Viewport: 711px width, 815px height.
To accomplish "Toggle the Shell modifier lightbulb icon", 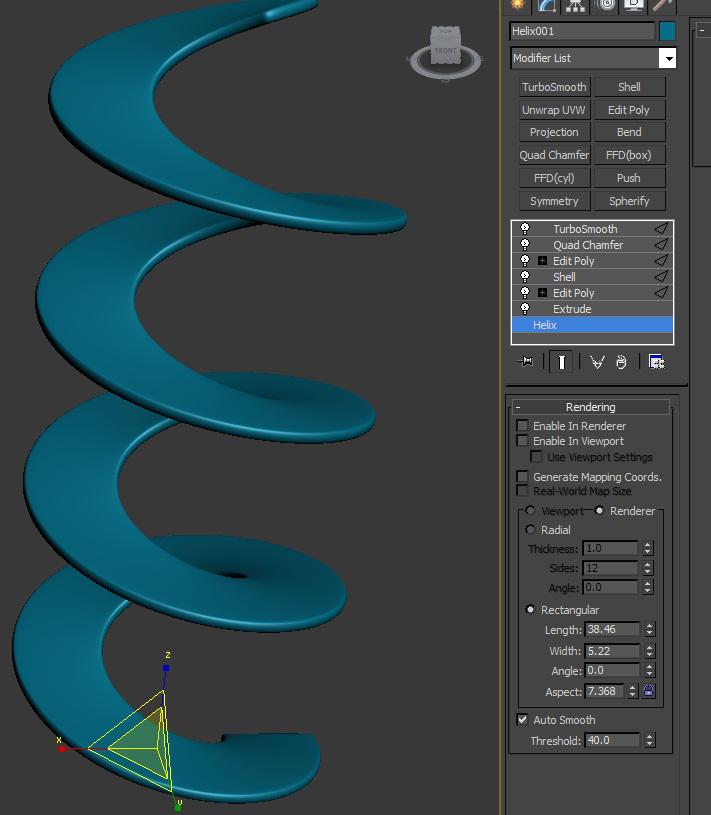I will pyautogui.click(x=525, y=277).
